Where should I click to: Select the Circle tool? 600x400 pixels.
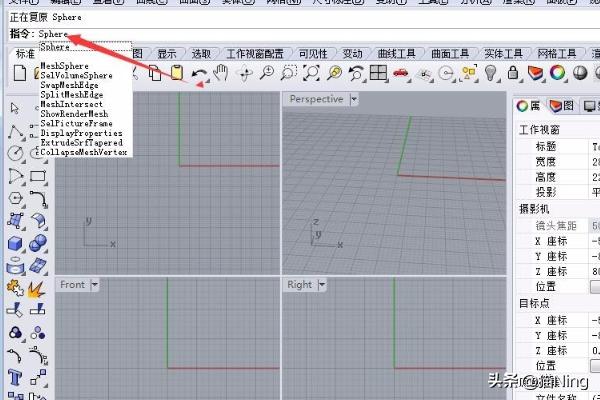click(x=15, y=153)
